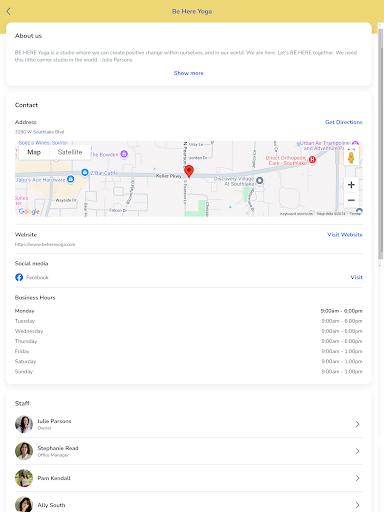Click the page vertical scrollbar
384x512 pixels.
pyautogui.click(x=381, y=143)
